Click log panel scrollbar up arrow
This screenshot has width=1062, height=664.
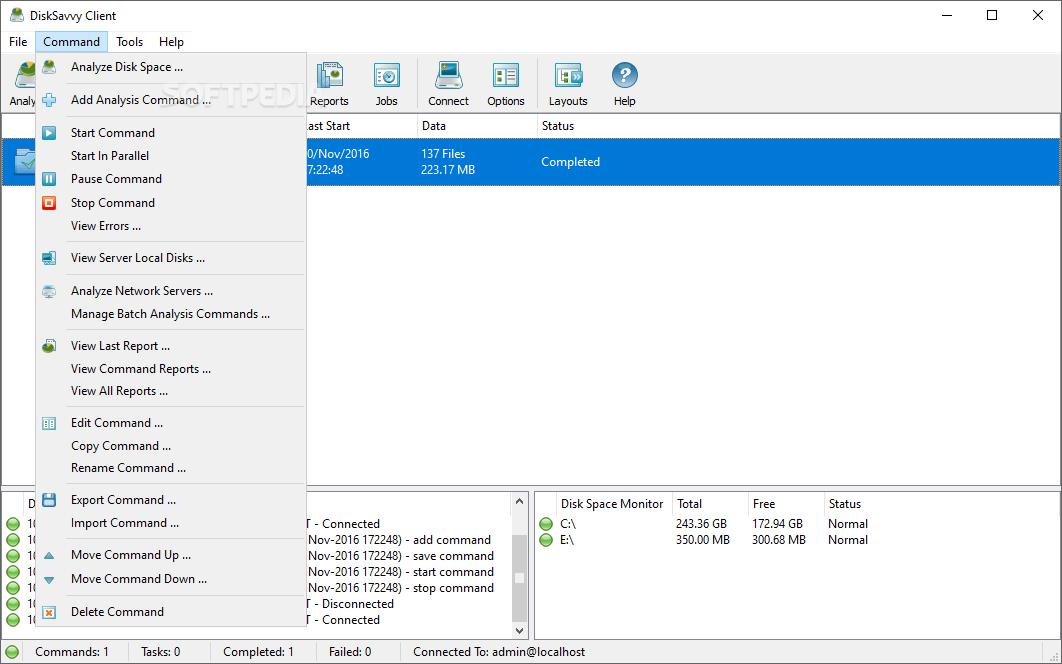tap(519, 502)
